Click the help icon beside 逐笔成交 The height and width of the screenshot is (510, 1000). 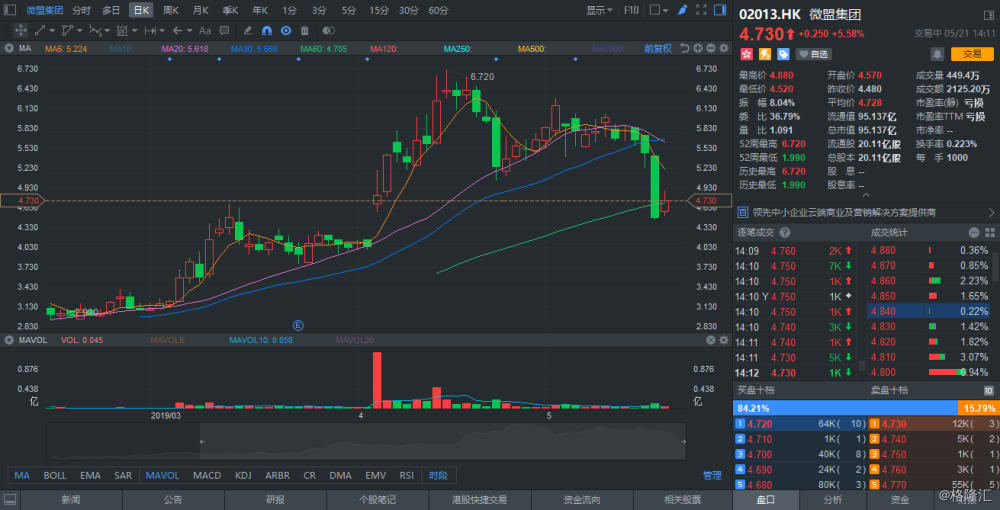pyautogui.click(x=785, y=233)
